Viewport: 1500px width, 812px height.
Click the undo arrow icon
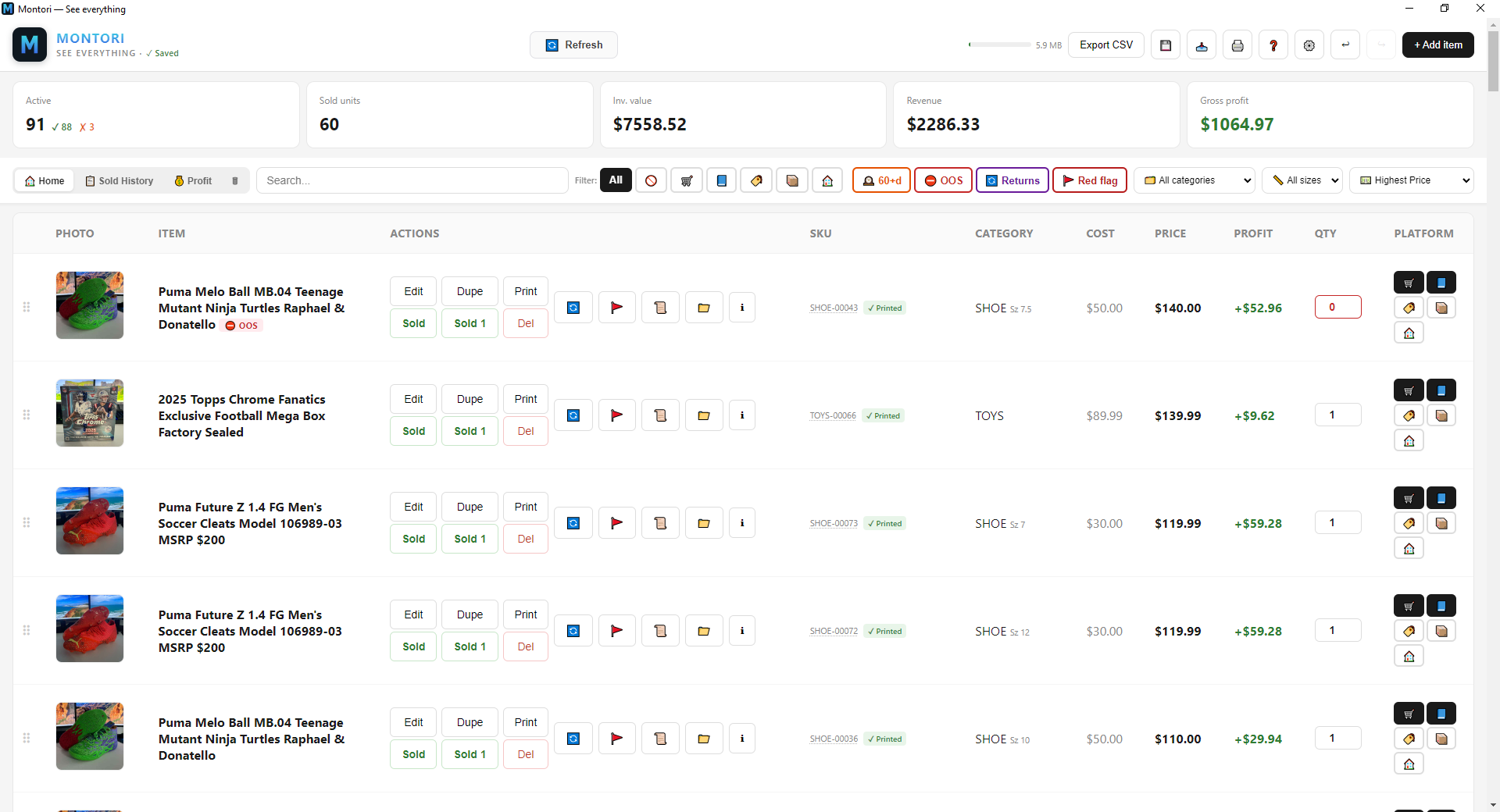click(1345, 45)
